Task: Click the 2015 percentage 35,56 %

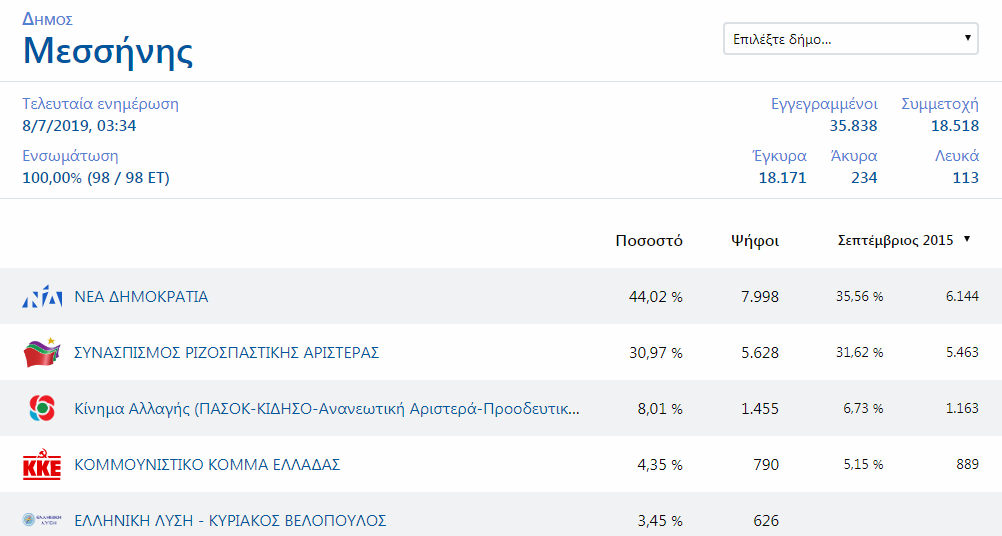Action: [859, 297]
